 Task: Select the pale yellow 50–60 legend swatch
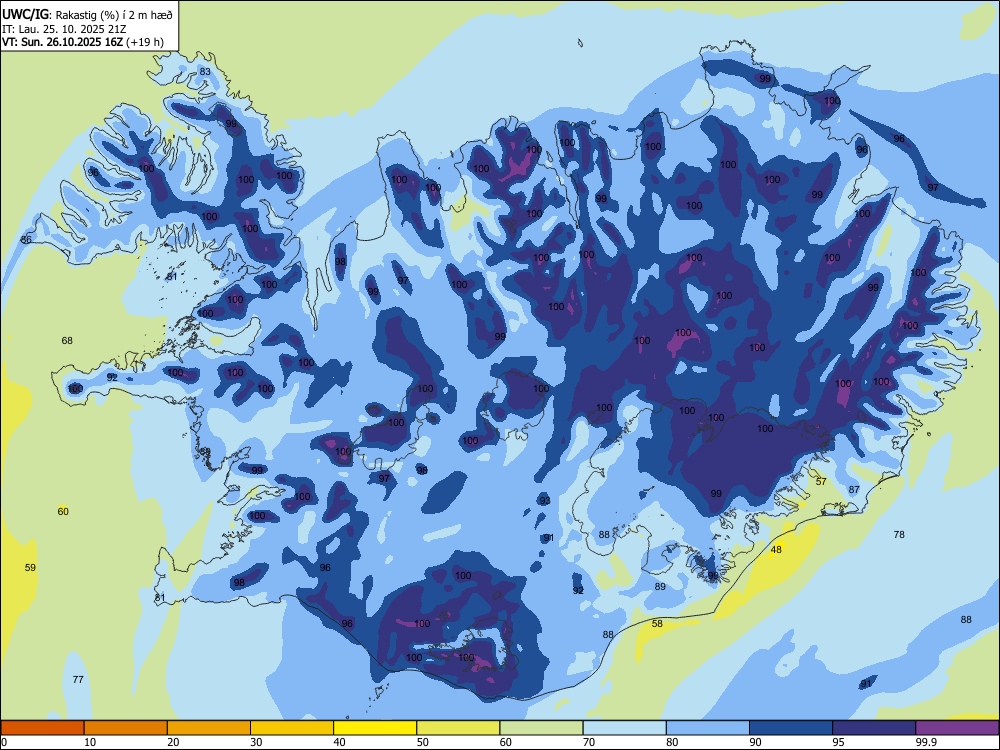point(458,728)
